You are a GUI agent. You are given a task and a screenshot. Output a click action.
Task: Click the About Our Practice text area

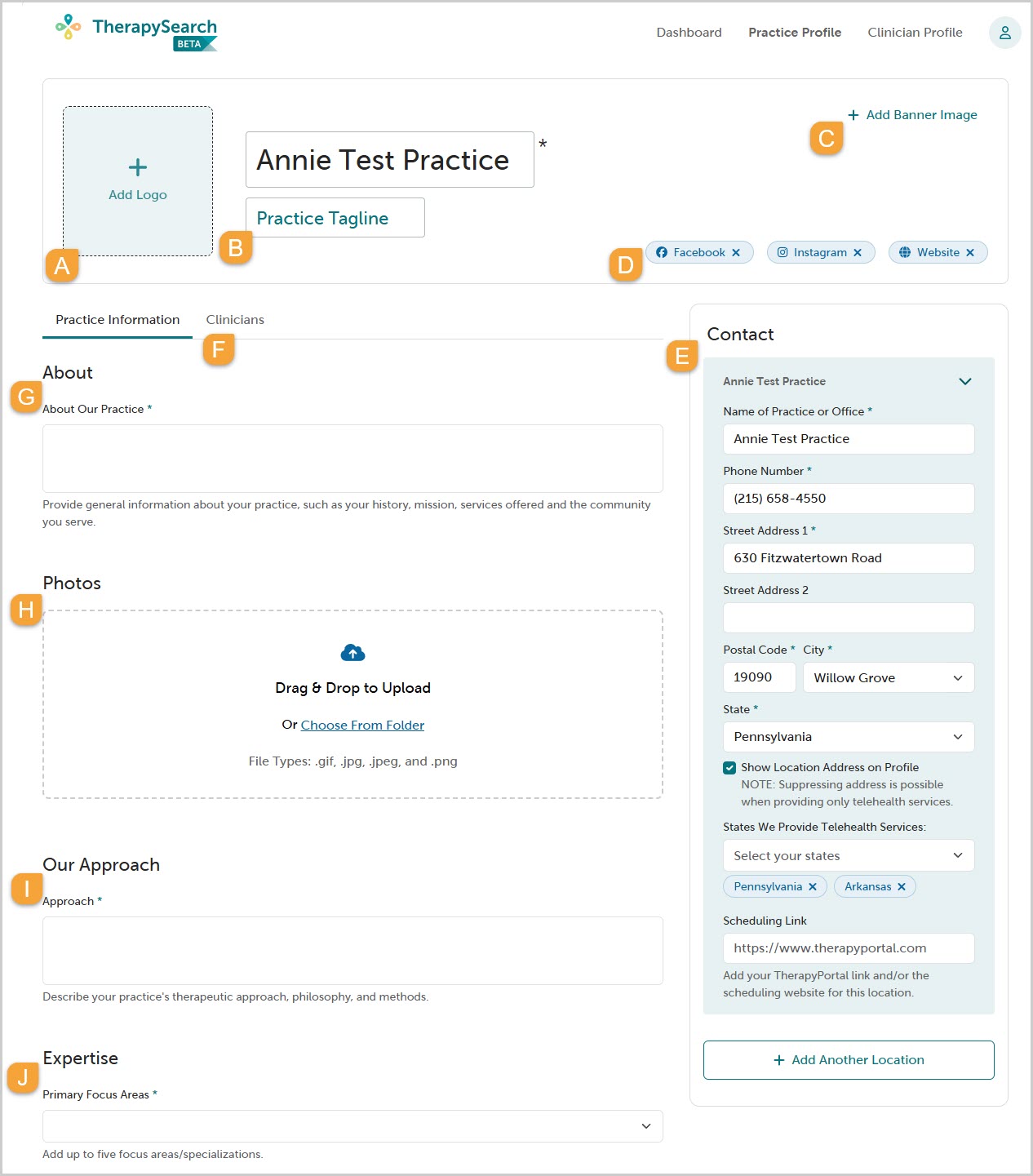coord(352,459)
